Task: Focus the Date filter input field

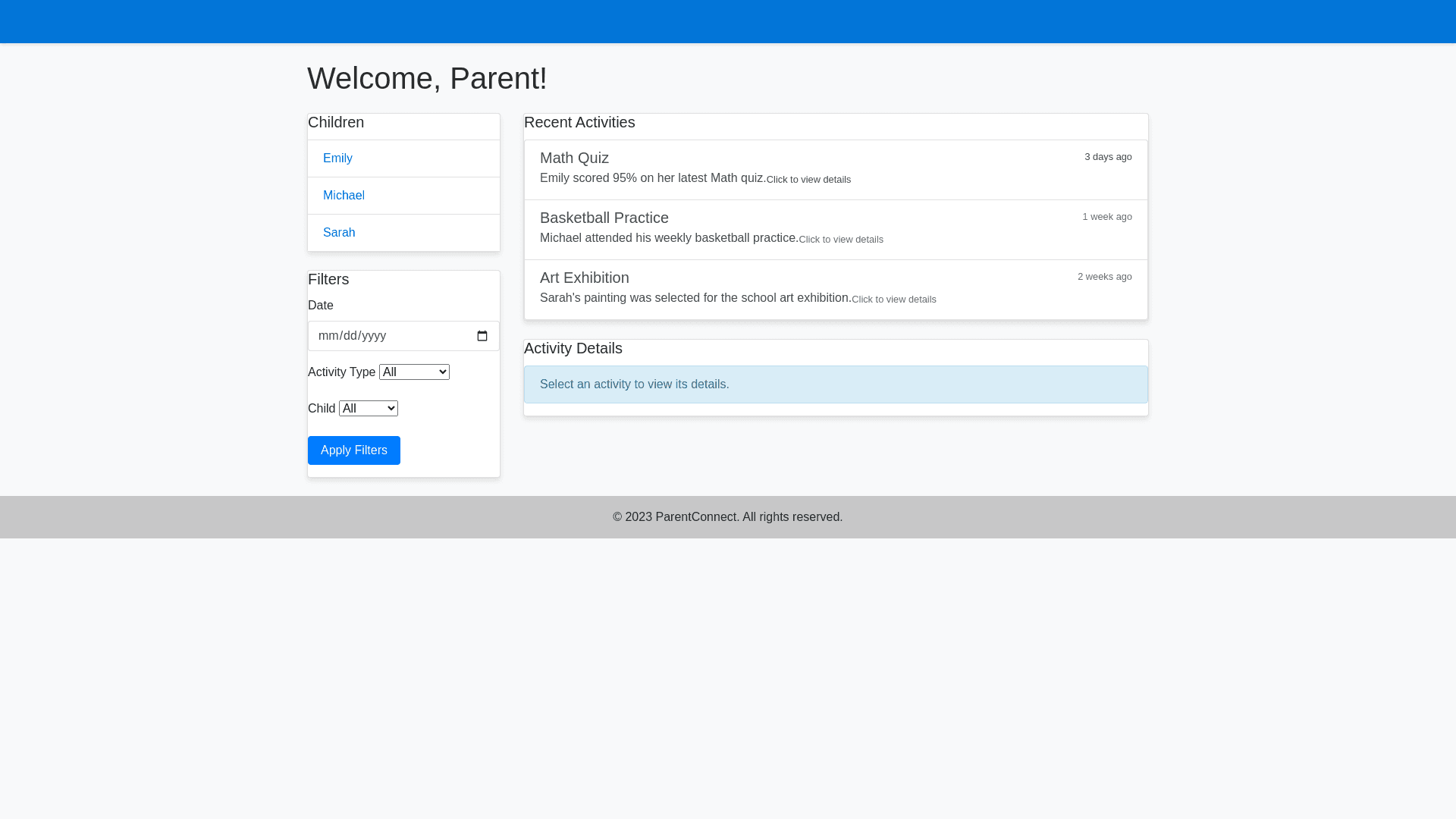Action: (x=387, y=336)
